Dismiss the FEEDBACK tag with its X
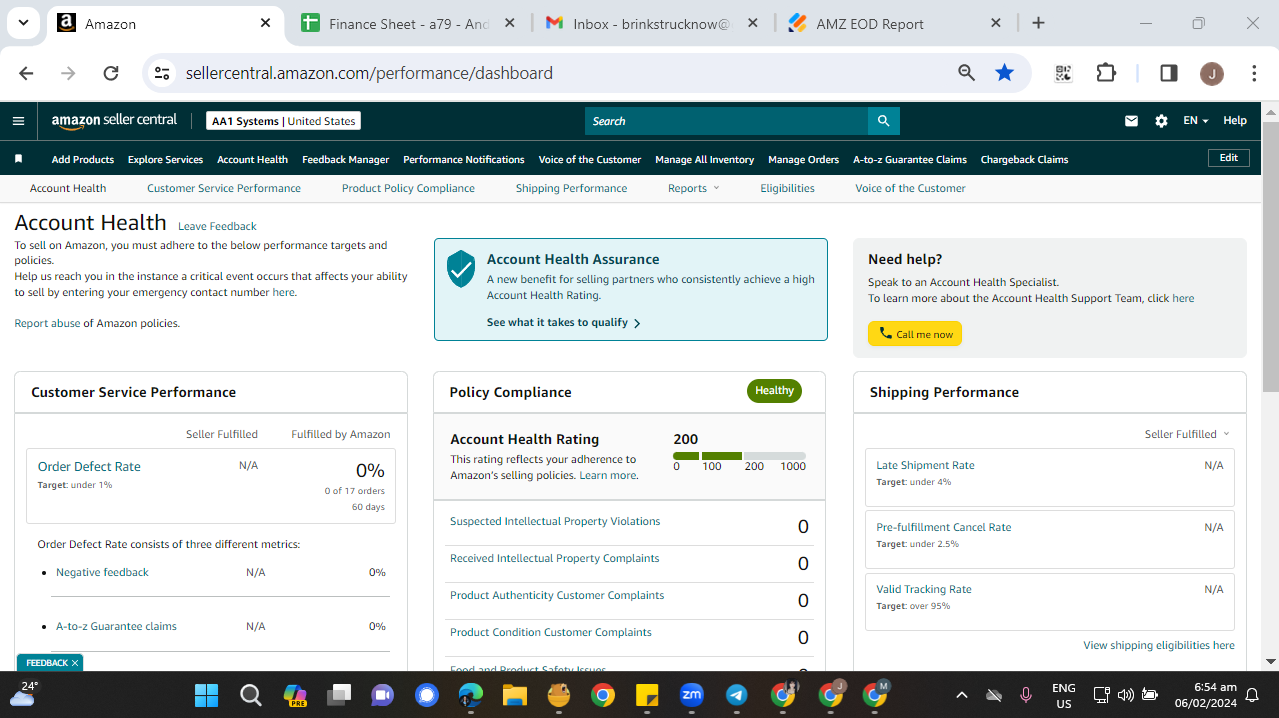 click(74, 663)
